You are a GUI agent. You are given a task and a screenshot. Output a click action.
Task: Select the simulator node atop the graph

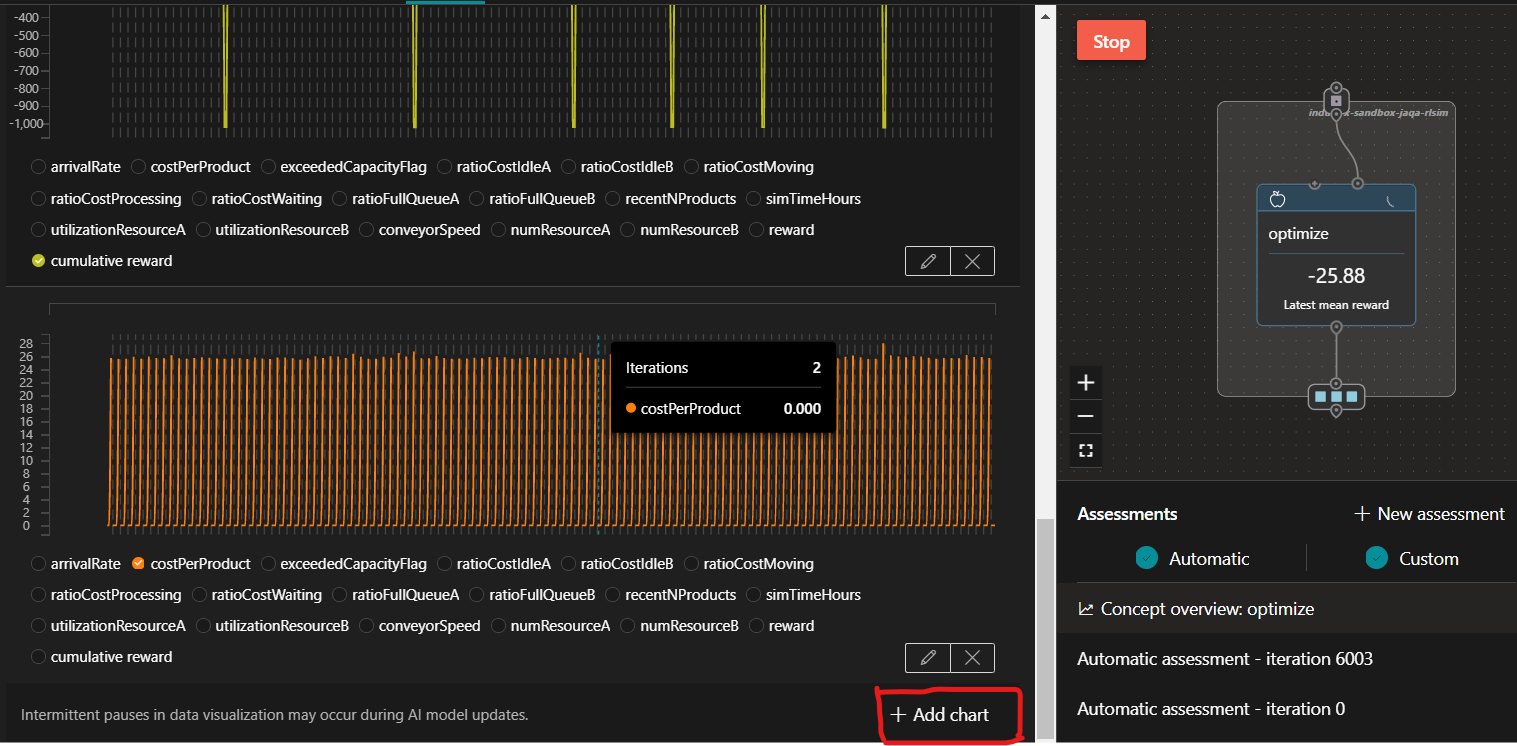pos(1336,101)
